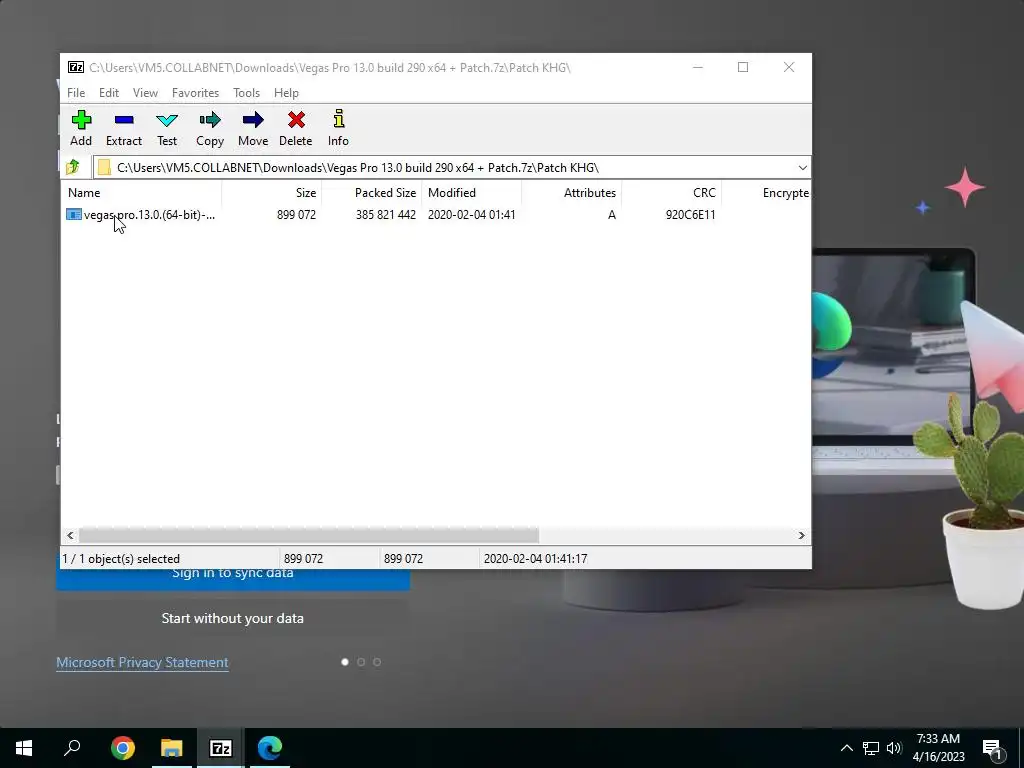Image resolution: width=1024 pixels, height=768 pixels.
Task: Click the 920C6E11 CRC value
Action: click(690, 214)
